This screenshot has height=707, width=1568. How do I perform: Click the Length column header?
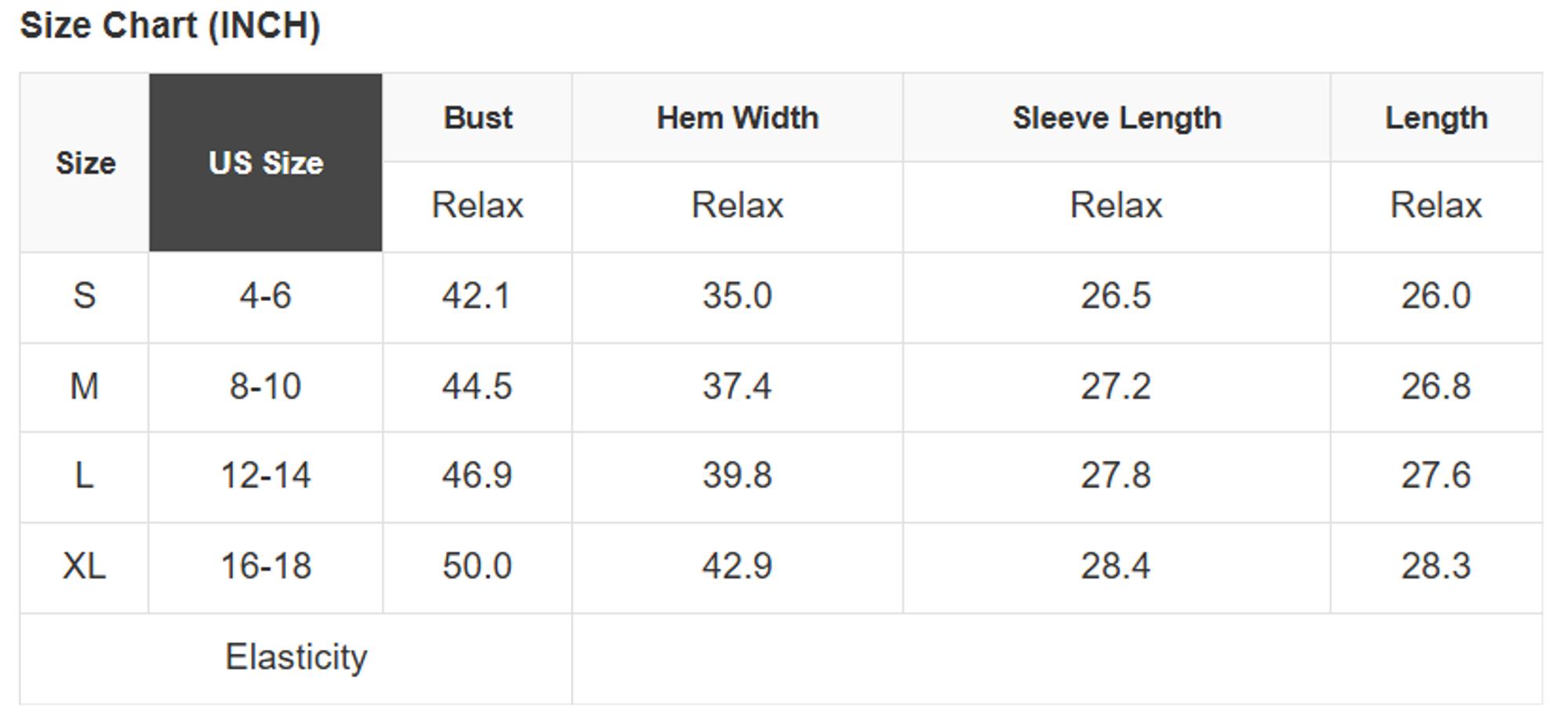point(1436,118)
